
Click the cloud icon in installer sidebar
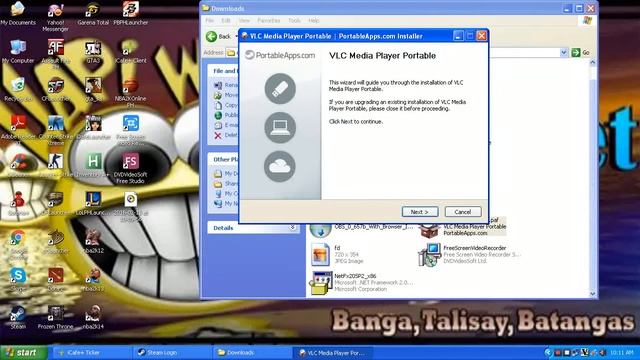coord(280,166)
